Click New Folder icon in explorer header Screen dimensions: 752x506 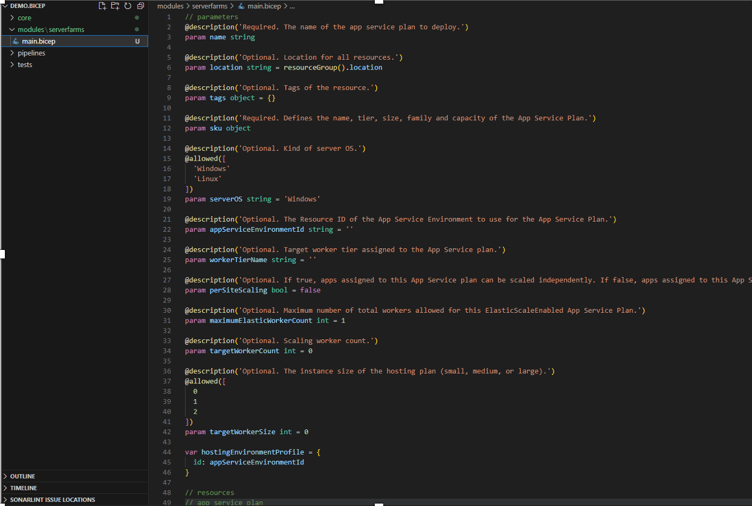coord(115,6)
